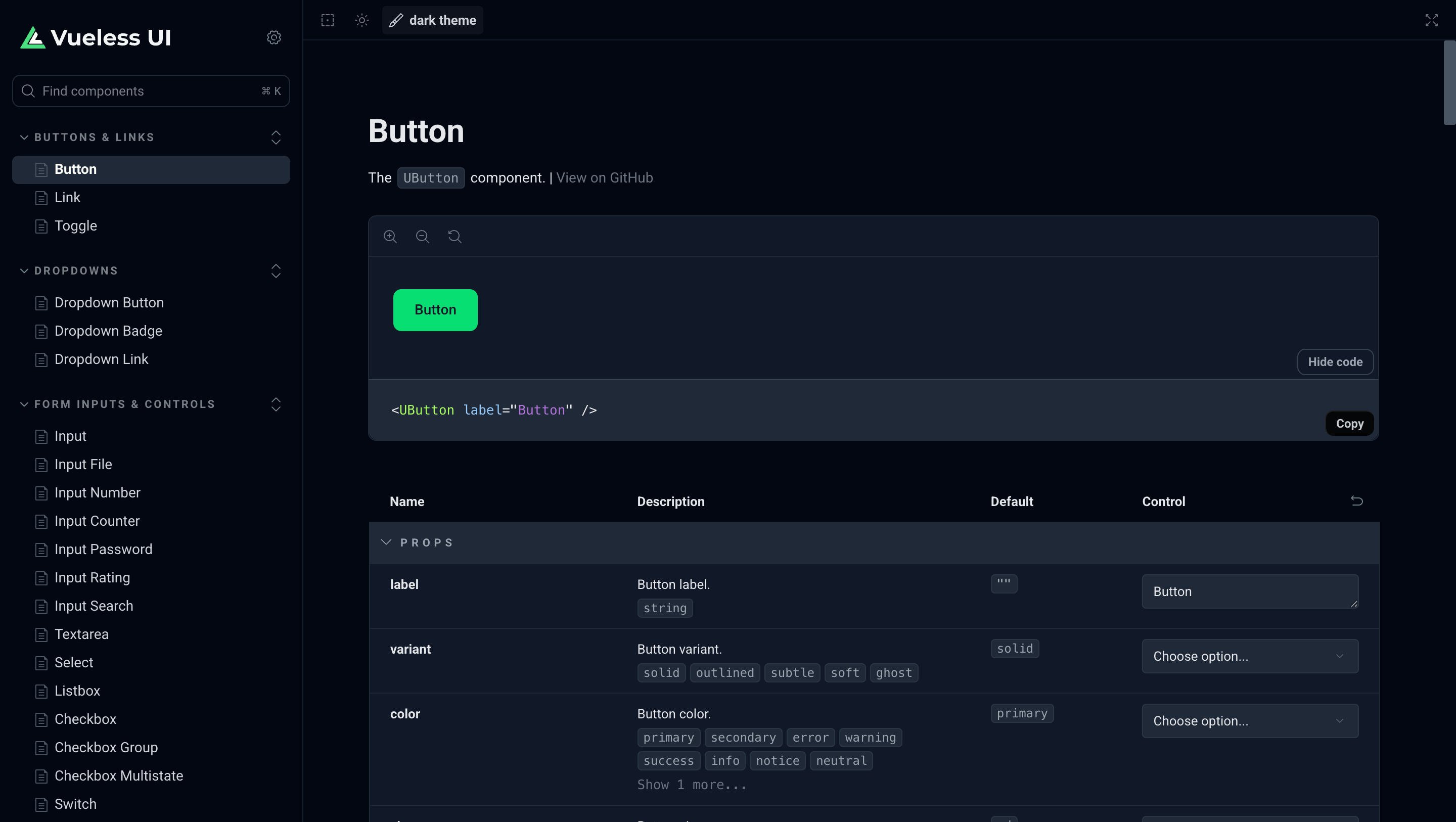Copy the UButton code snippet
This screenshot has width=1456, height=822.
pyautogui.click(x=1349, y=424)
